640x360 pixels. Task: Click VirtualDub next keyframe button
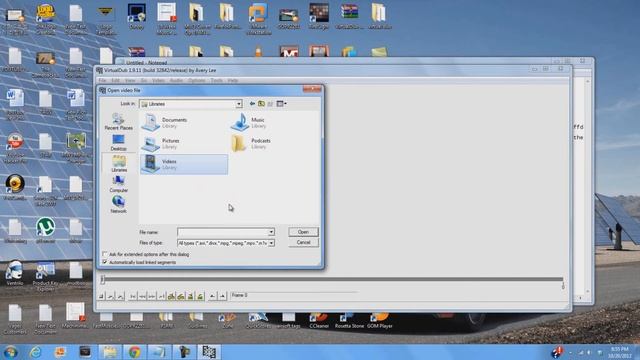[x=181, y=296]
